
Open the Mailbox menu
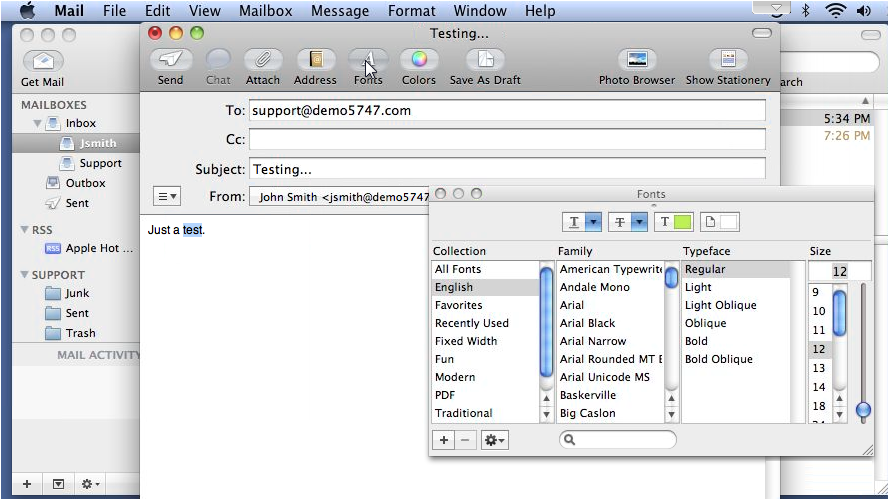pos(265,10)
